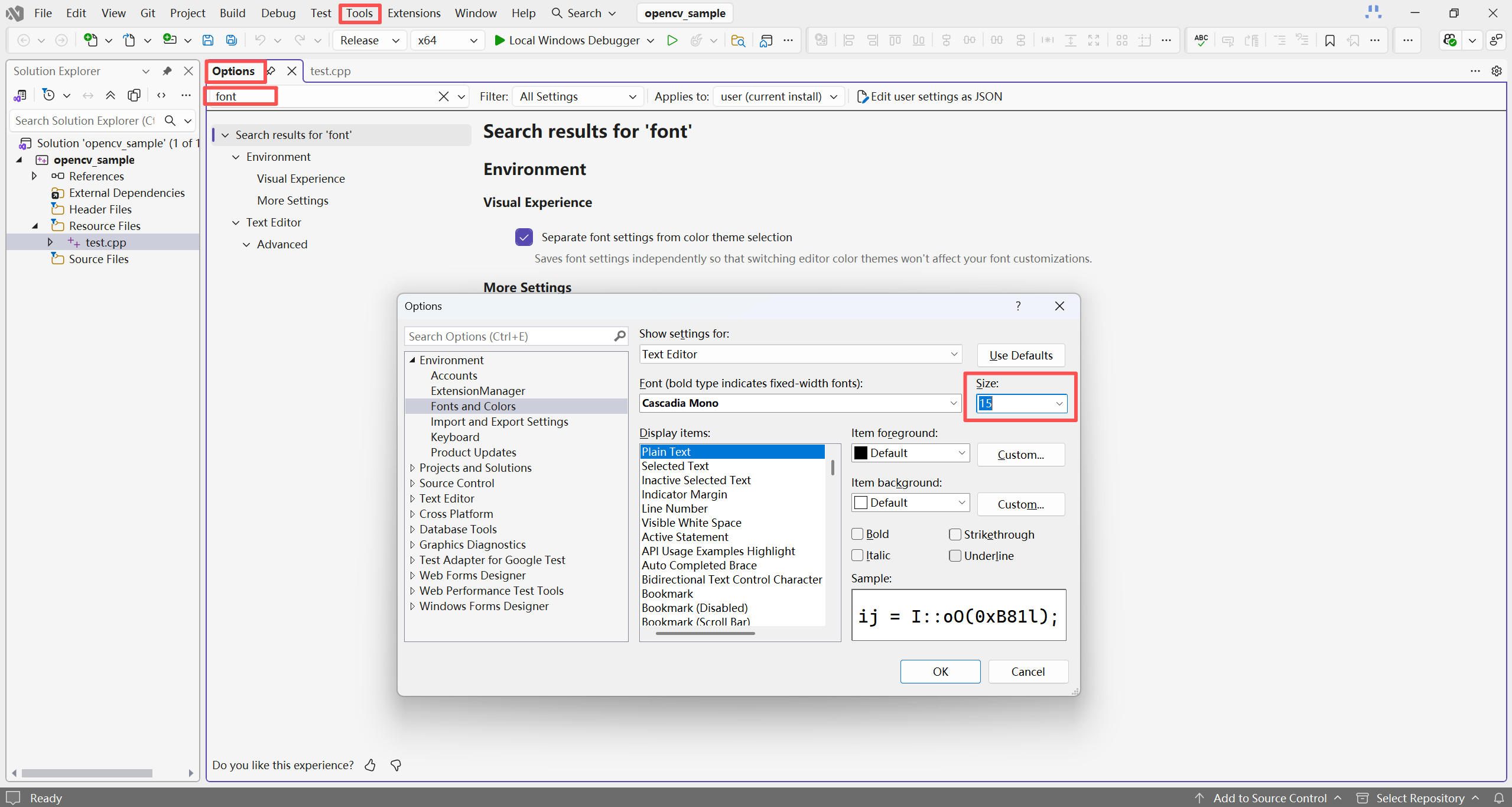The image size is (1512, 807).
Task: Click the Save All toolbar icon
Action: pos(232,40)
